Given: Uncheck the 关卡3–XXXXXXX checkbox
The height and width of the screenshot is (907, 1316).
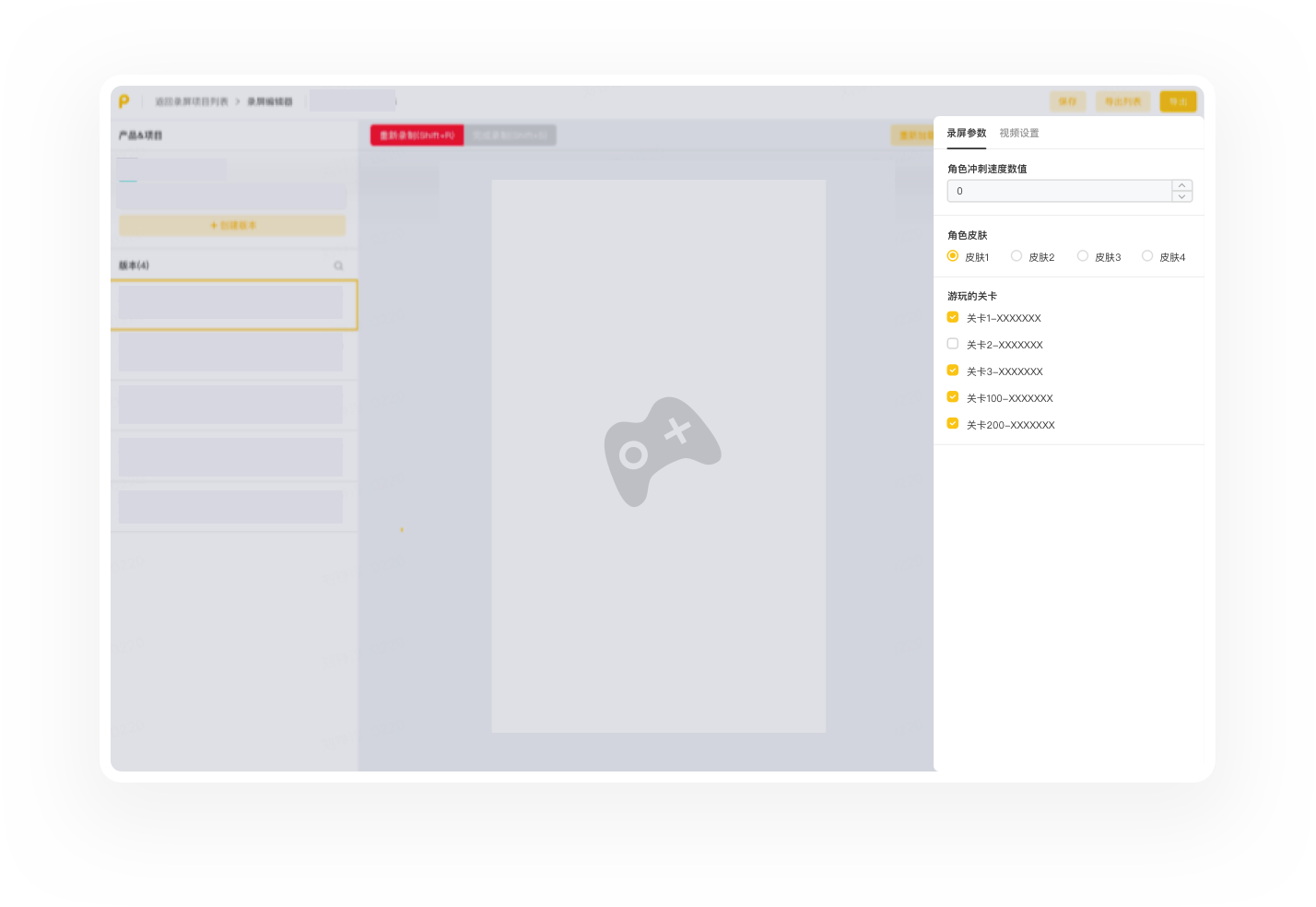Looking at the screenshot, I should coord(953,371).
